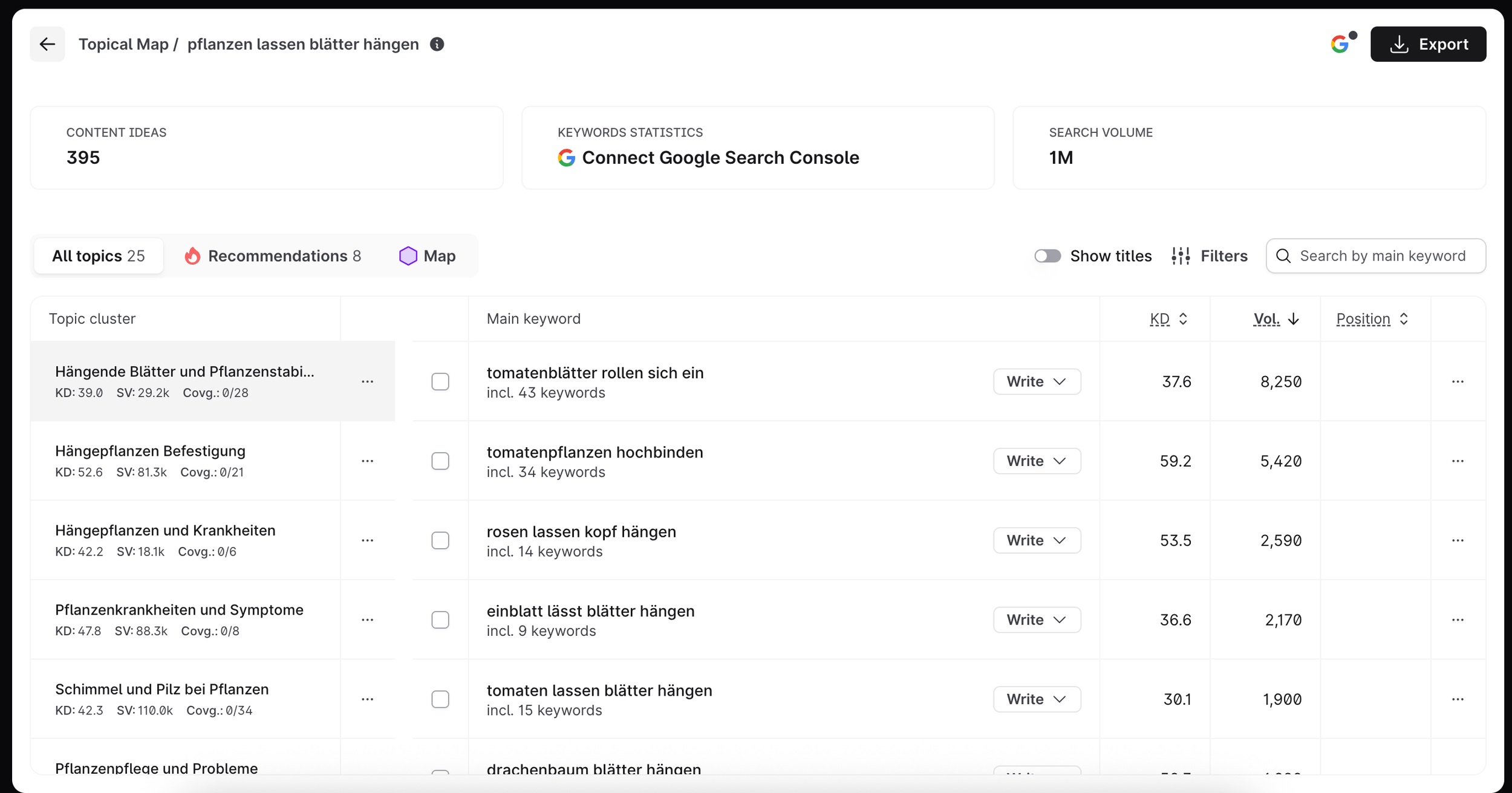Image resolution: width=1512 pixels, height=793 pixels.
Task: Switch to the Recommendations tab
Action: [273, 256]
